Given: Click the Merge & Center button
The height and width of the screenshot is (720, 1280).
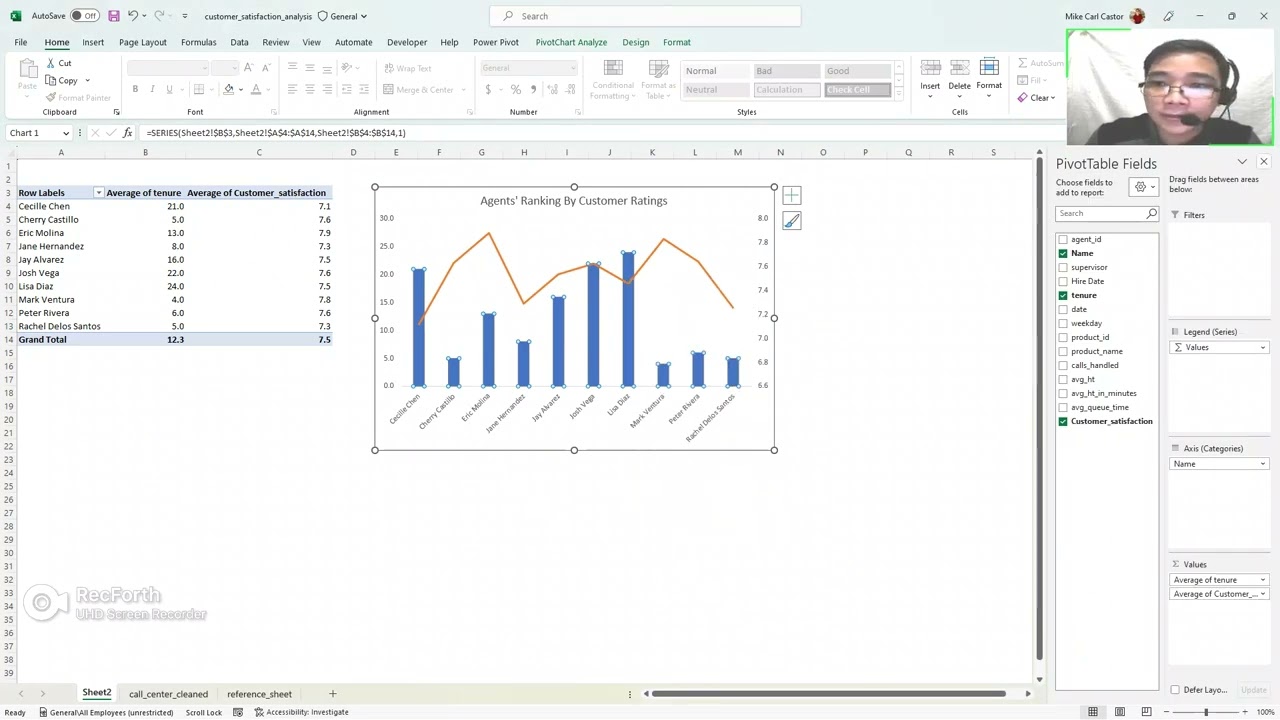Looking at the screenshot, I should coord(425,90).
